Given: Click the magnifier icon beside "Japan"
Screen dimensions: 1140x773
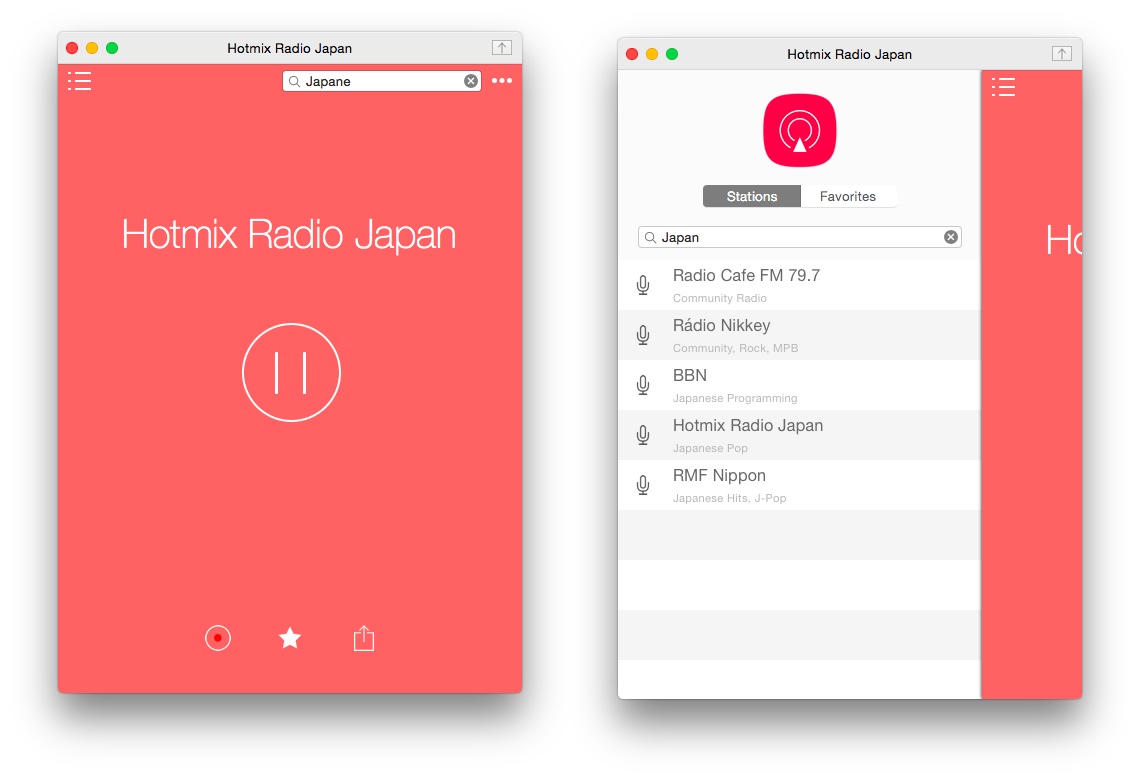Looking at the screenshot, I should tap(650, 238).
